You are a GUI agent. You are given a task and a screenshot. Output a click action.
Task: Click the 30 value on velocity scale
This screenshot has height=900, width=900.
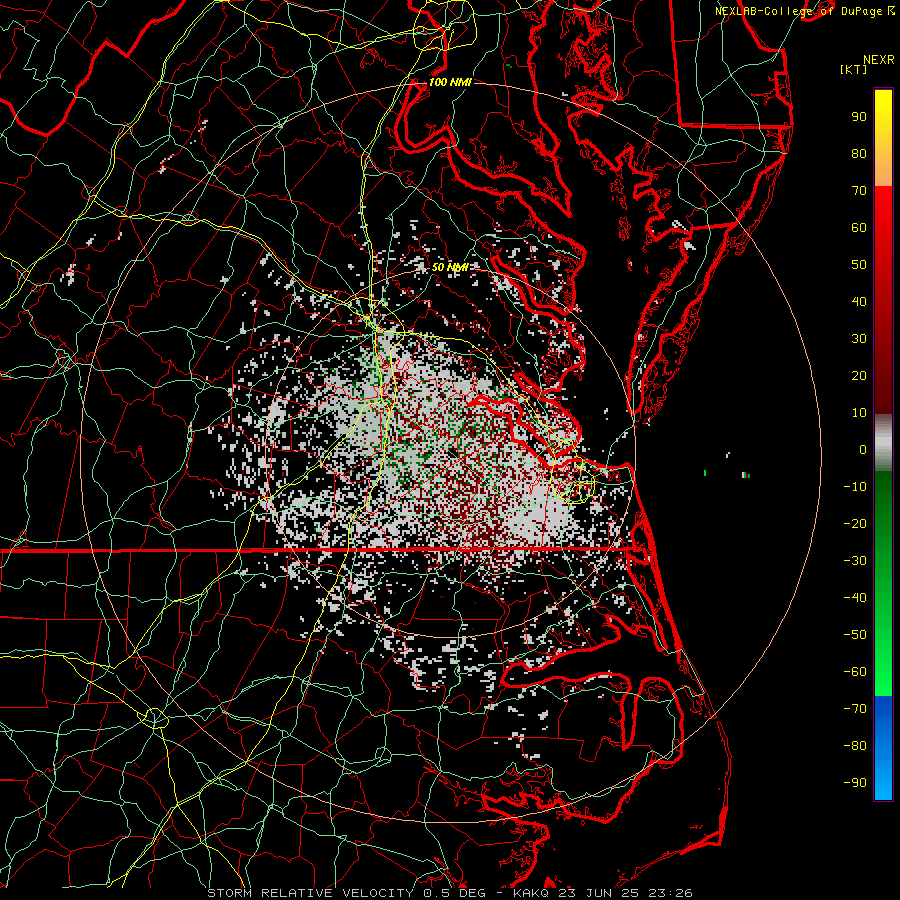pyautogui.click(x=859, y=339)
